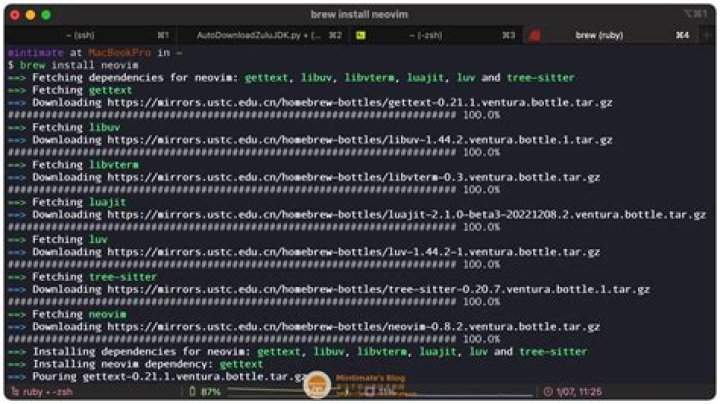Open the luajit-2.1.0-beta3 bottle download URL

pyautogui.click(x=406, y=214)
